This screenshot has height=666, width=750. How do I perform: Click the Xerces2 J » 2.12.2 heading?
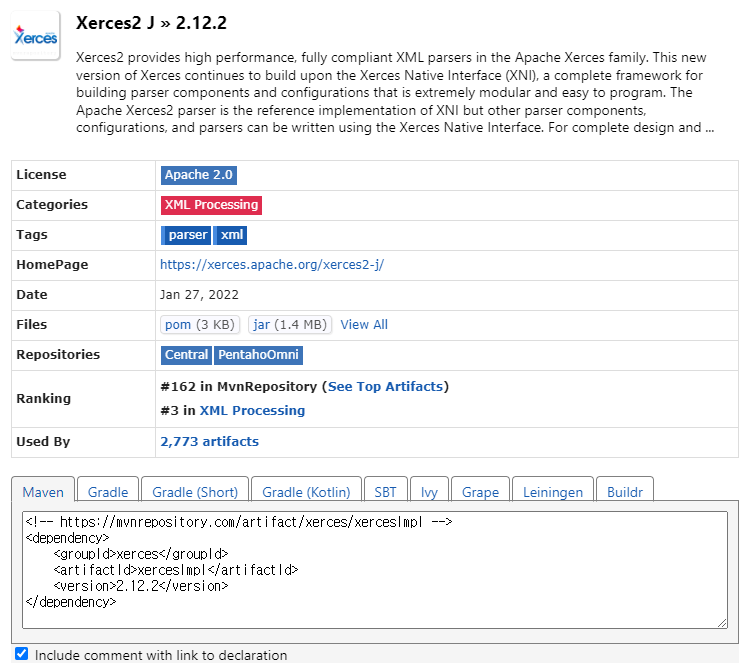point(151,22)
